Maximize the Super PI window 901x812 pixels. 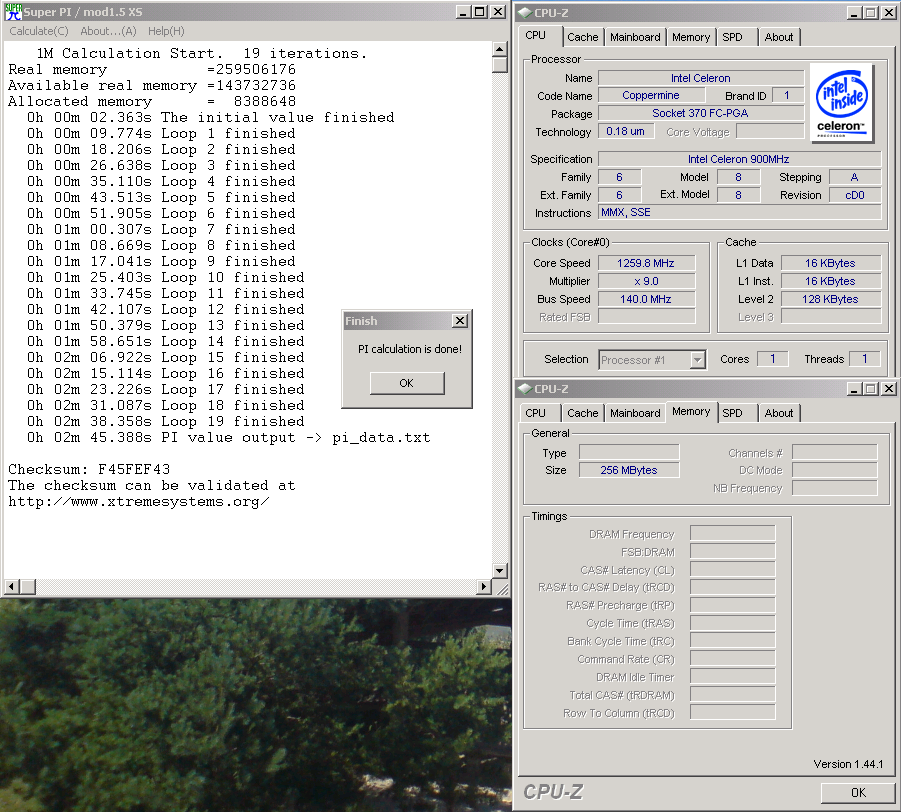click(x=480, y=12)
